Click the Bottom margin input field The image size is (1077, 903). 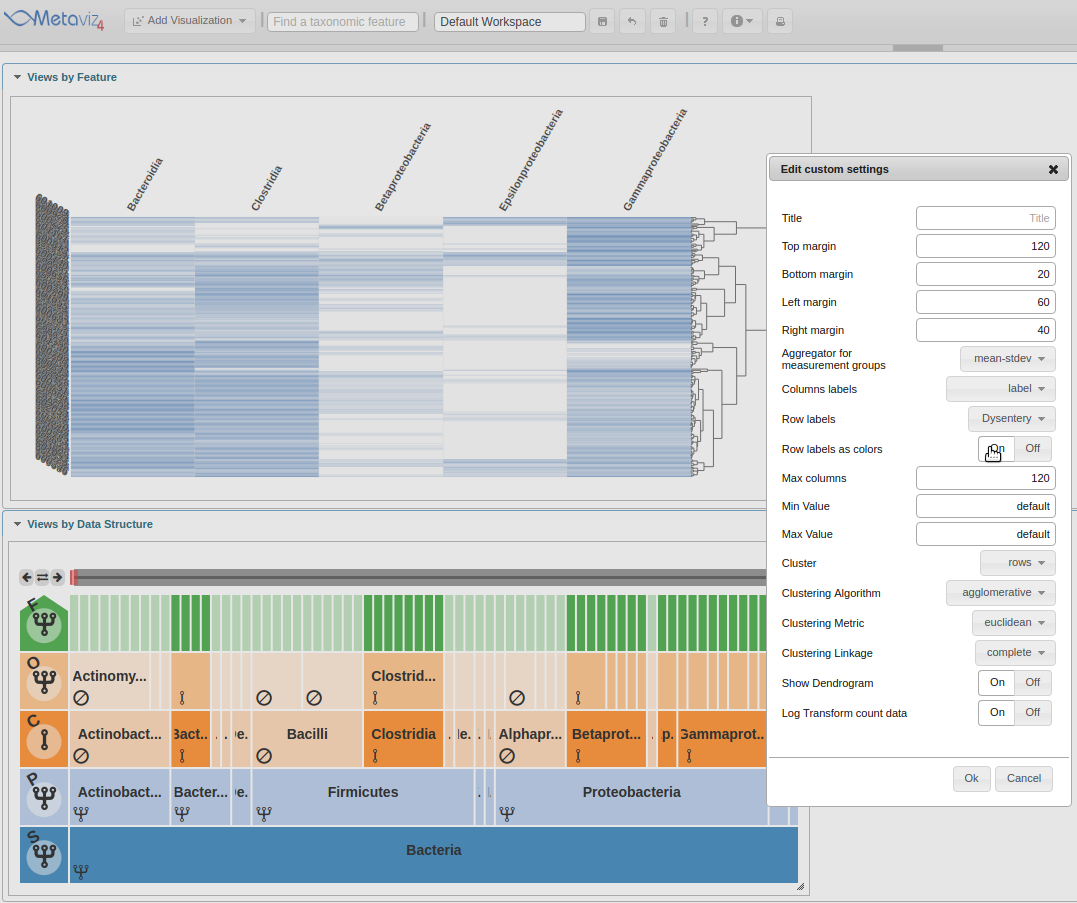[x=986, y=274]
